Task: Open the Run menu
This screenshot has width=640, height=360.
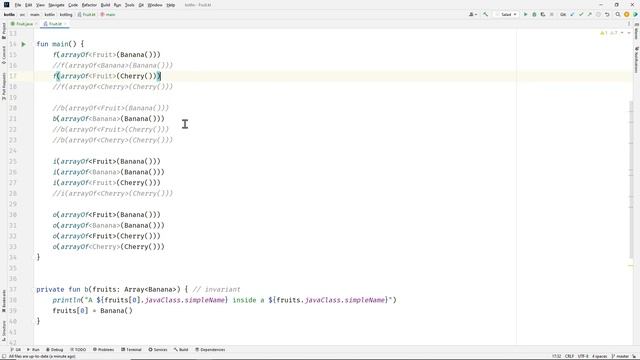Action: [x=117, y=5]
